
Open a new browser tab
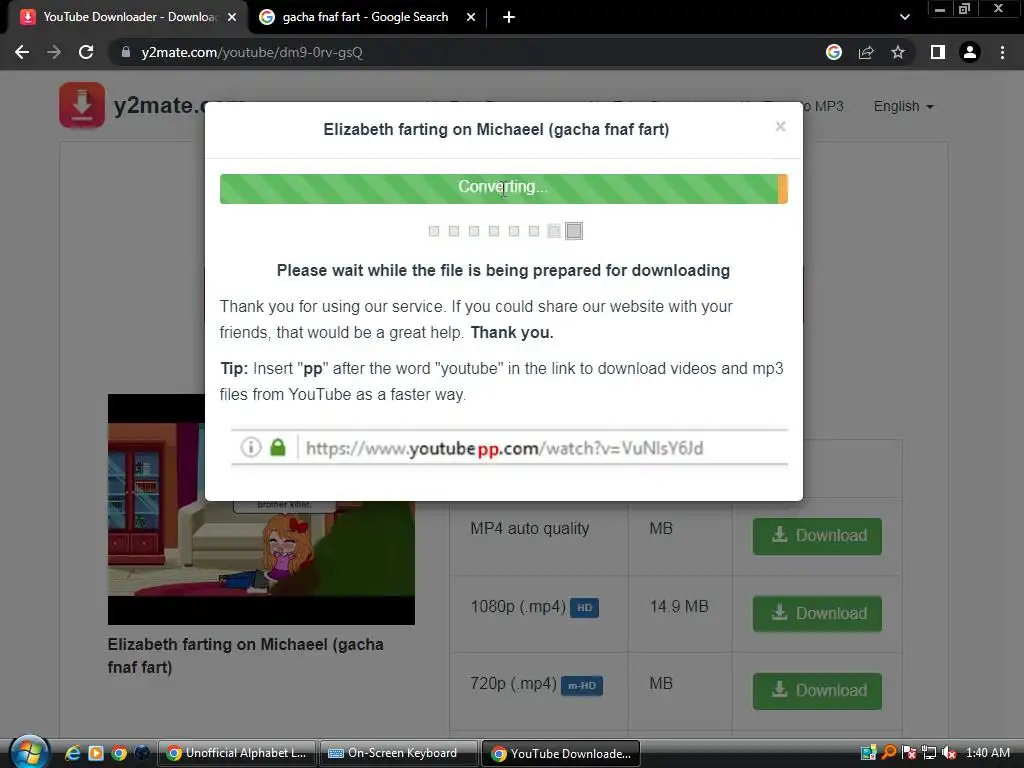coord(509,17)
